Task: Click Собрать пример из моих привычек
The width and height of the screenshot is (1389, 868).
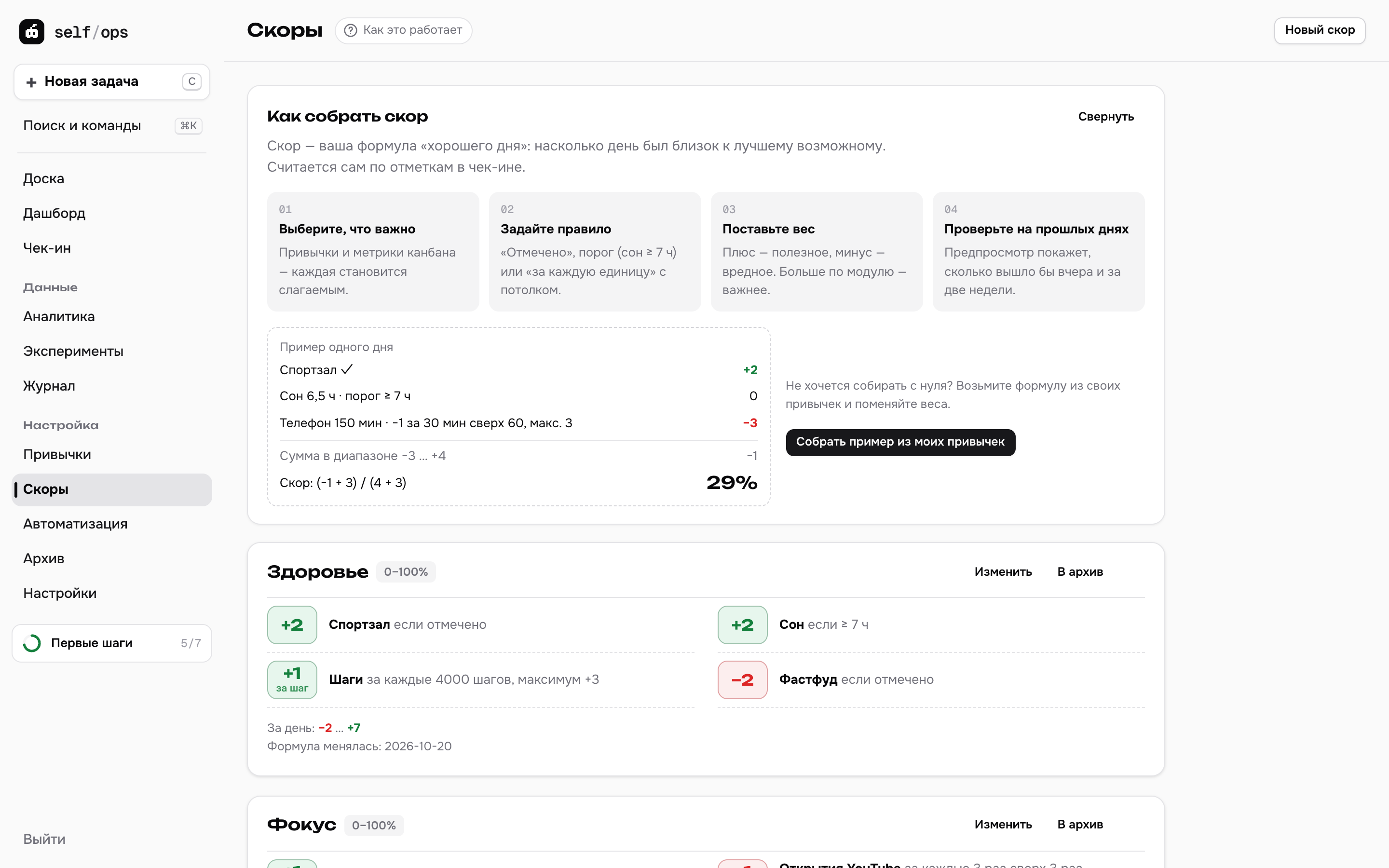Action: (900, 442)
